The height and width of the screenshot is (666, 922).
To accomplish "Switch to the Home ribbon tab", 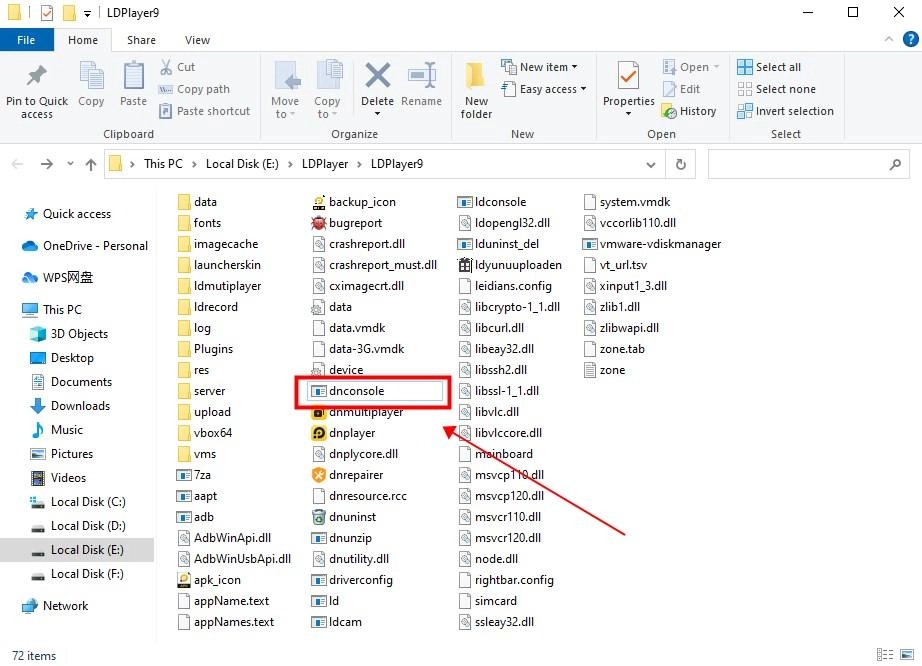I will click(83, 40).
